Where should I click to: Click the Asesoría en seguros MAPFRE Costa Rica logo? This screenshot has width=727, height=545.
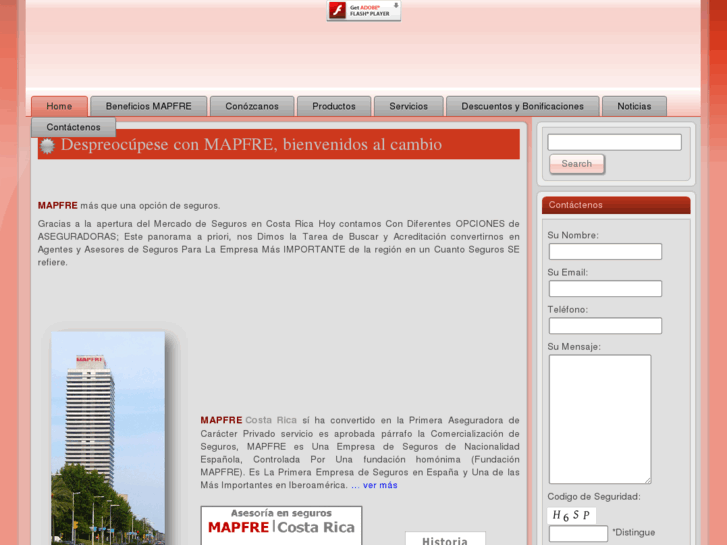(x=281, y=526)
